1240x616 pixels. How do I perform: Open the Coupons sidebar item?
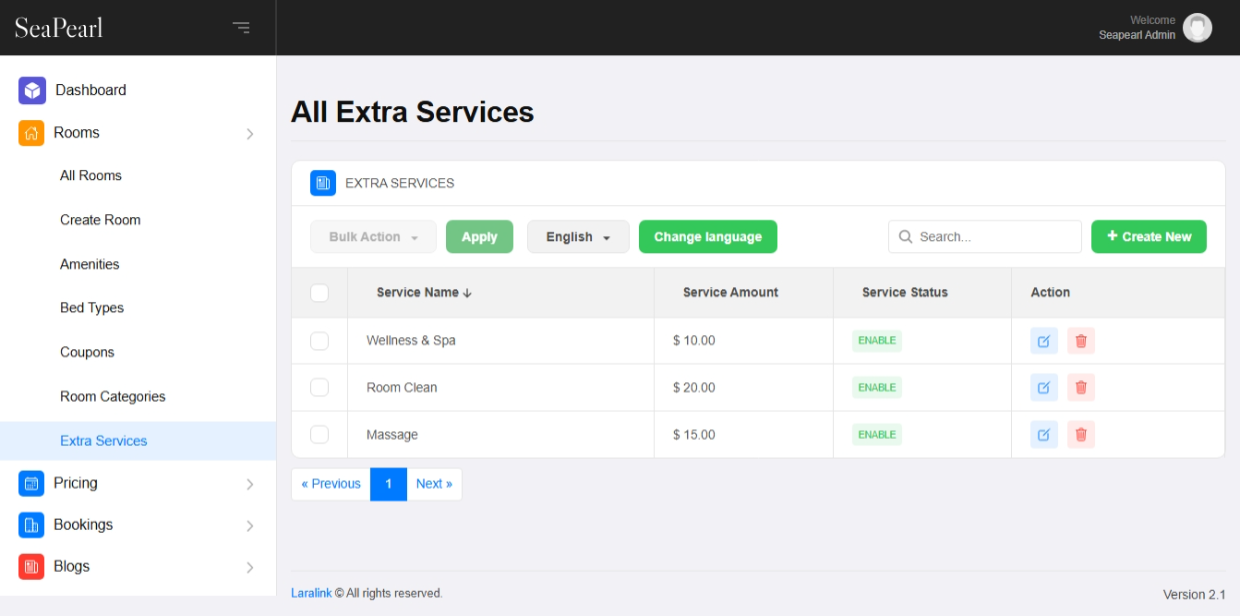[87, 352]
